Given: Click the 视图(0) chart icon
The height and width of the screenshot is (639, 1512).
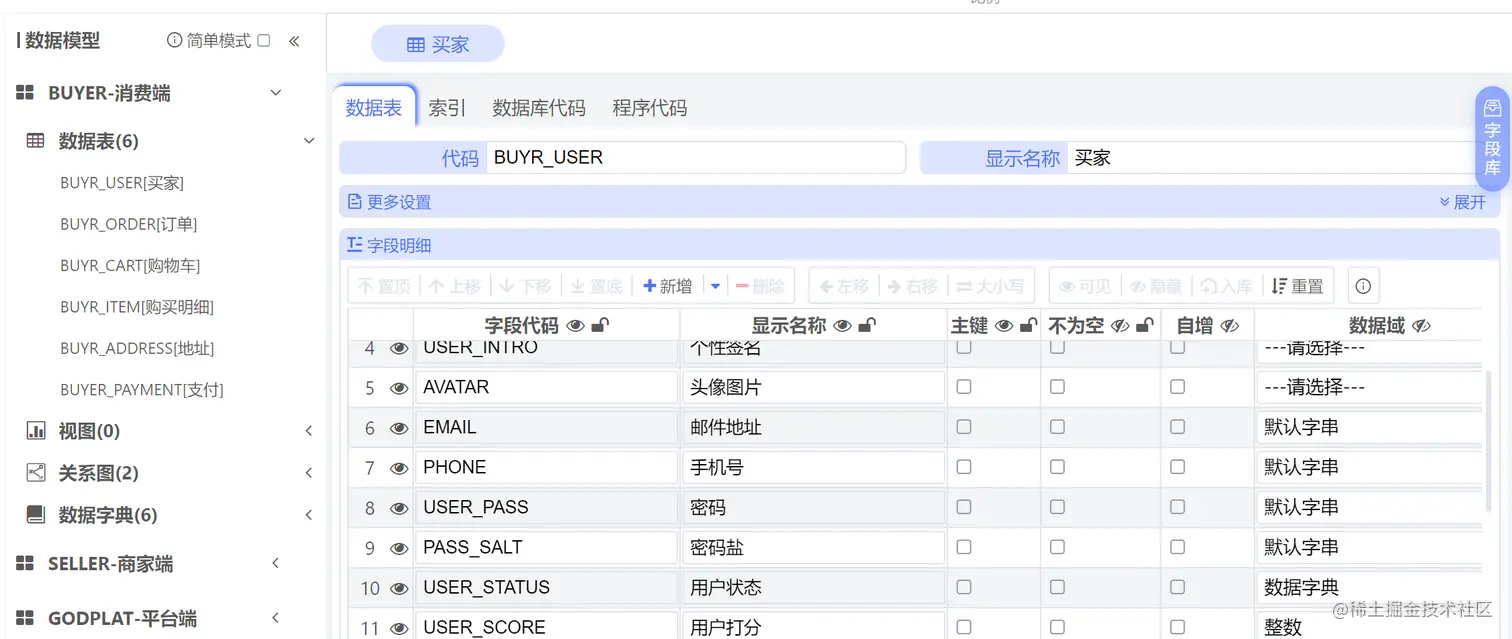Looking at the screenshot, I should (x=36, y=431).
